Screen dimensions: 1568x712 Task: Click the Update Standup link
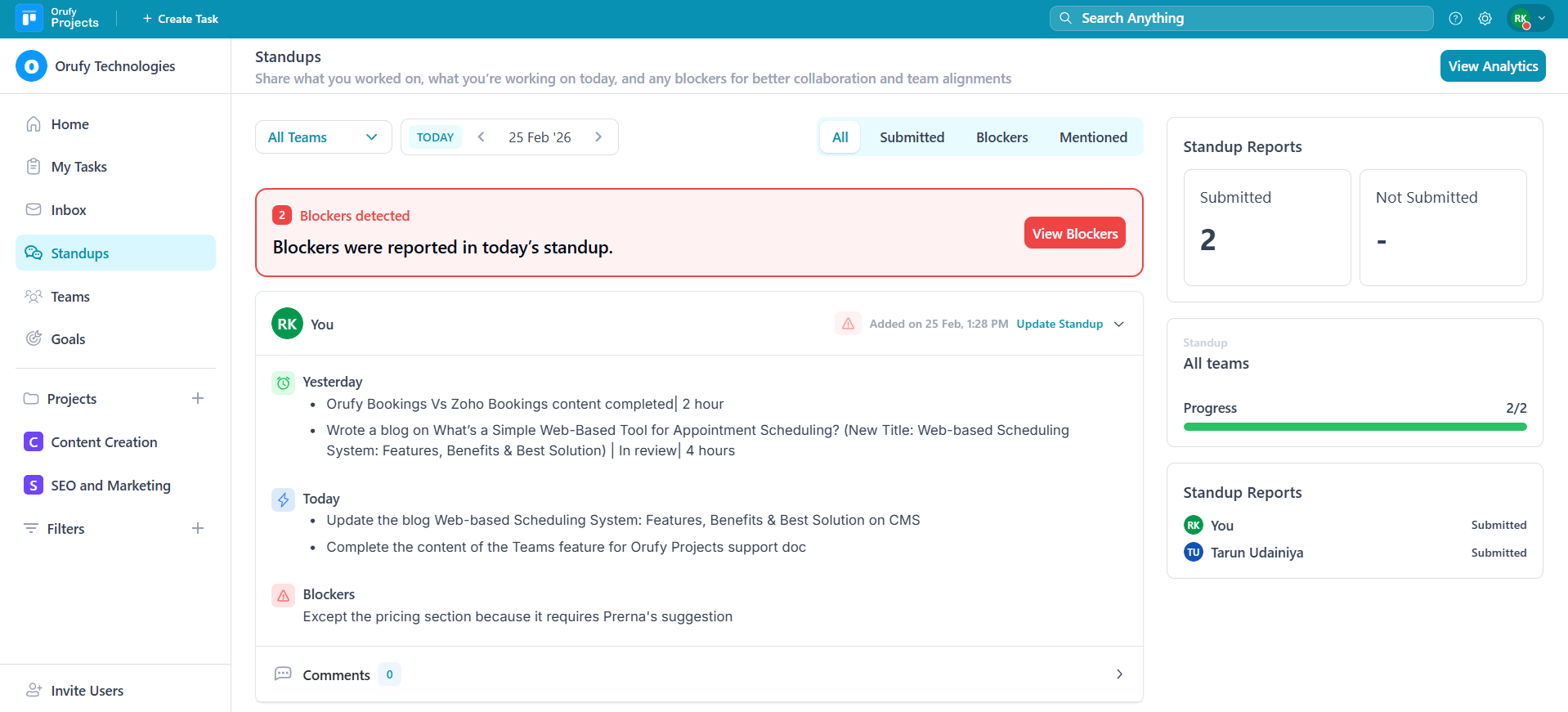pos(1060,324)
